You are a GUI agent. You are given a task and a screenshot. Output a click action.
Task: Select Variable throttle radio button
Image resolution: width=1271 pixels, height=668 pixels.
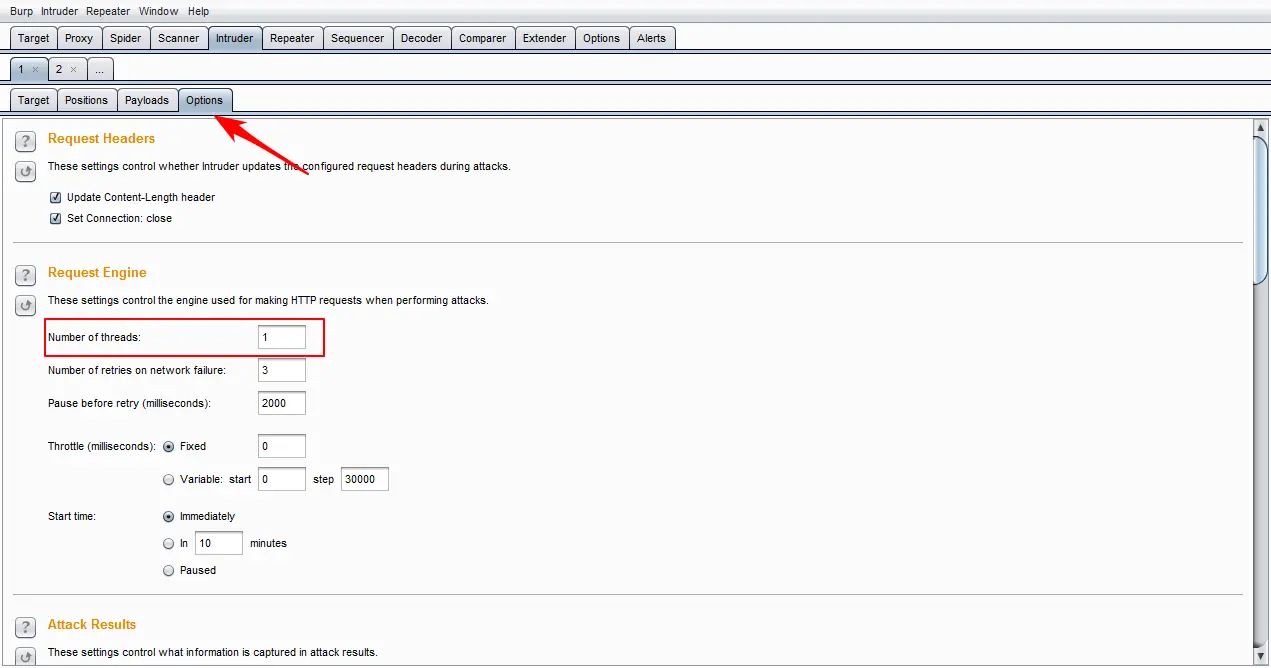168,479
